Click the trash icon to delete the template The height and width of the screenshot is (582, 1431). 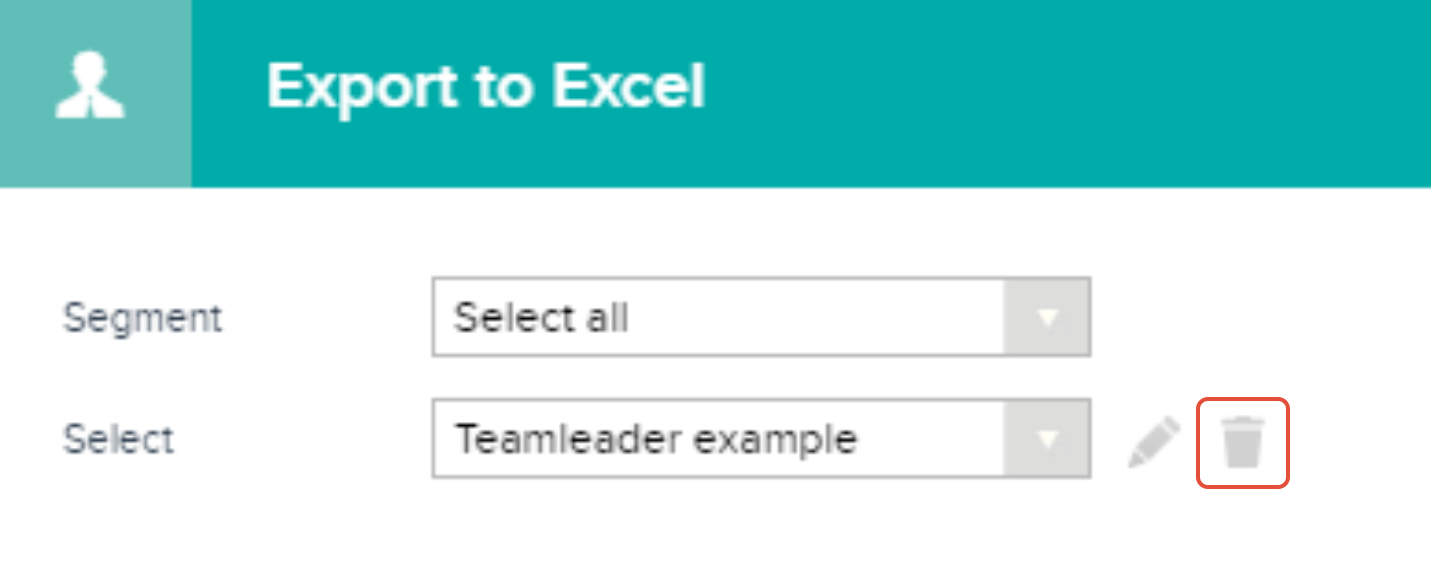[1244, 443]
